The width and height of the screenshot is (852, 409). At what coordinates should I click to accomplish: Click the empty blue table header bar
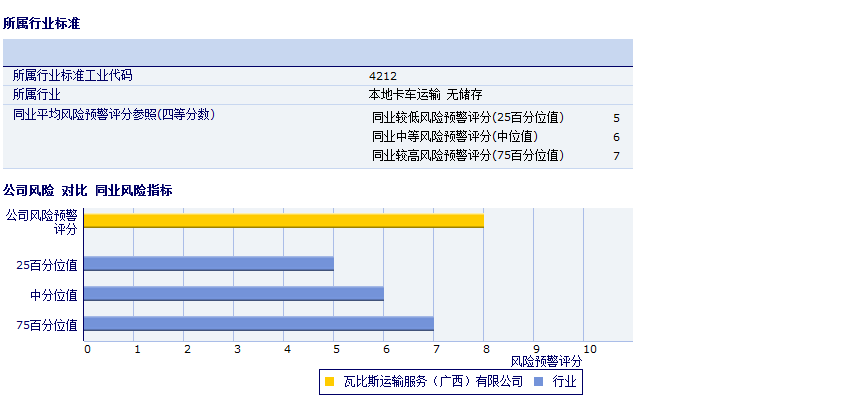tap(318, 52)
